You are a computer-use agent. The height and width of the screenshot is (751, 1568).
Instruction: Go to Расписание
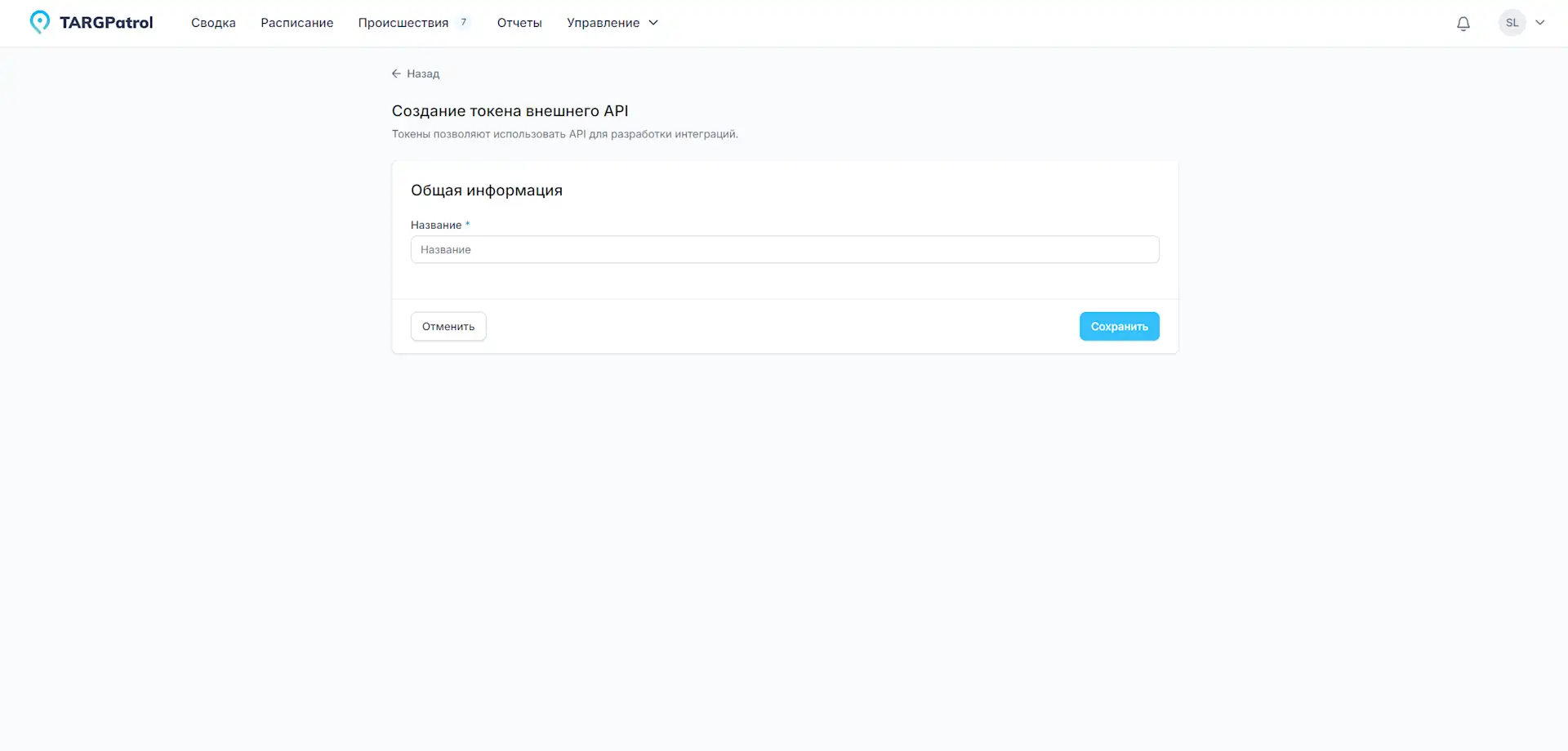click(x=297, y=23)
